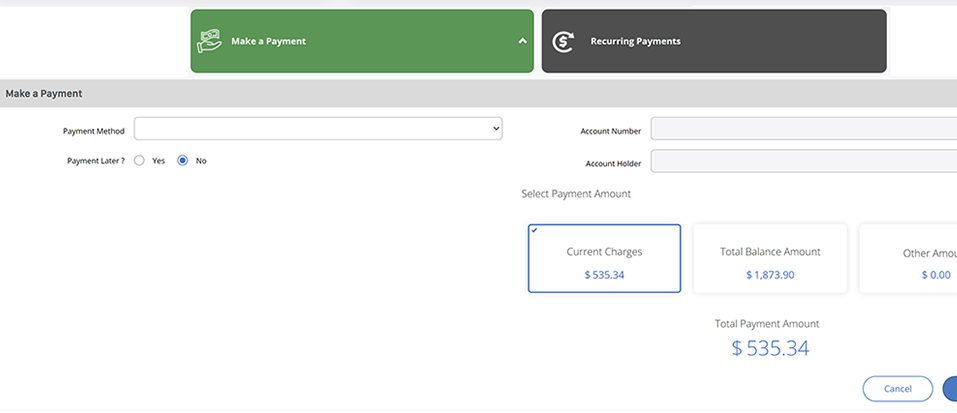Click the Make a Payment section header
The width and height of the screenshot is (957, 413).
44,93
